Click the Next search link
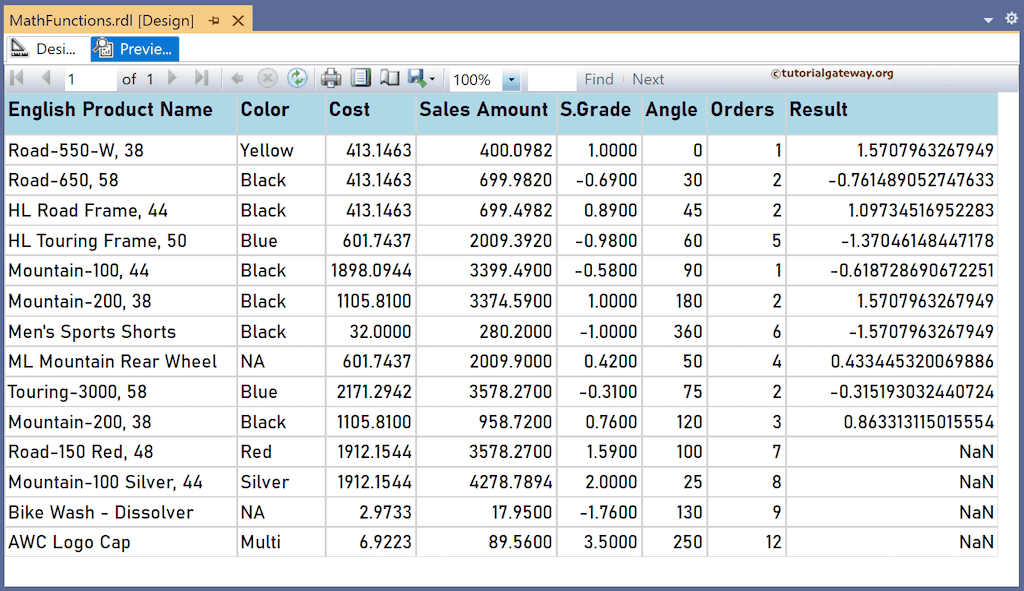Viewport: 1024px width, 591px height. (647, 78)
